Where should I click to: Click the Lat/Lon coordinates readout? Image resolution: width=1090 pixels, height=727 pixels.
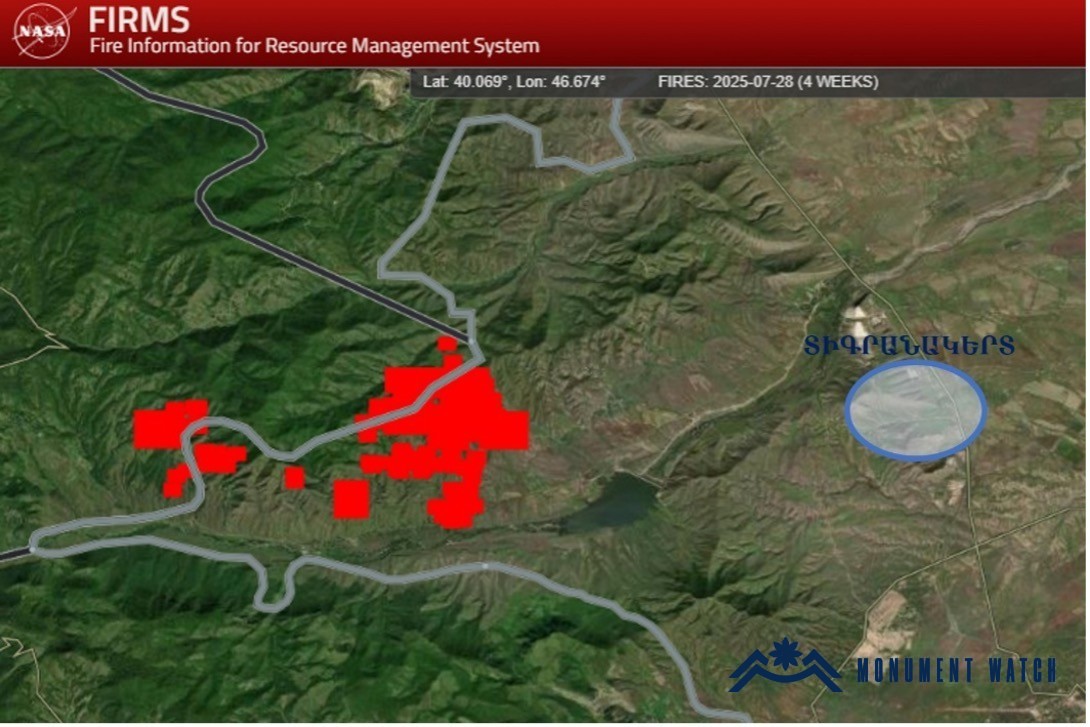click(514, 82)
